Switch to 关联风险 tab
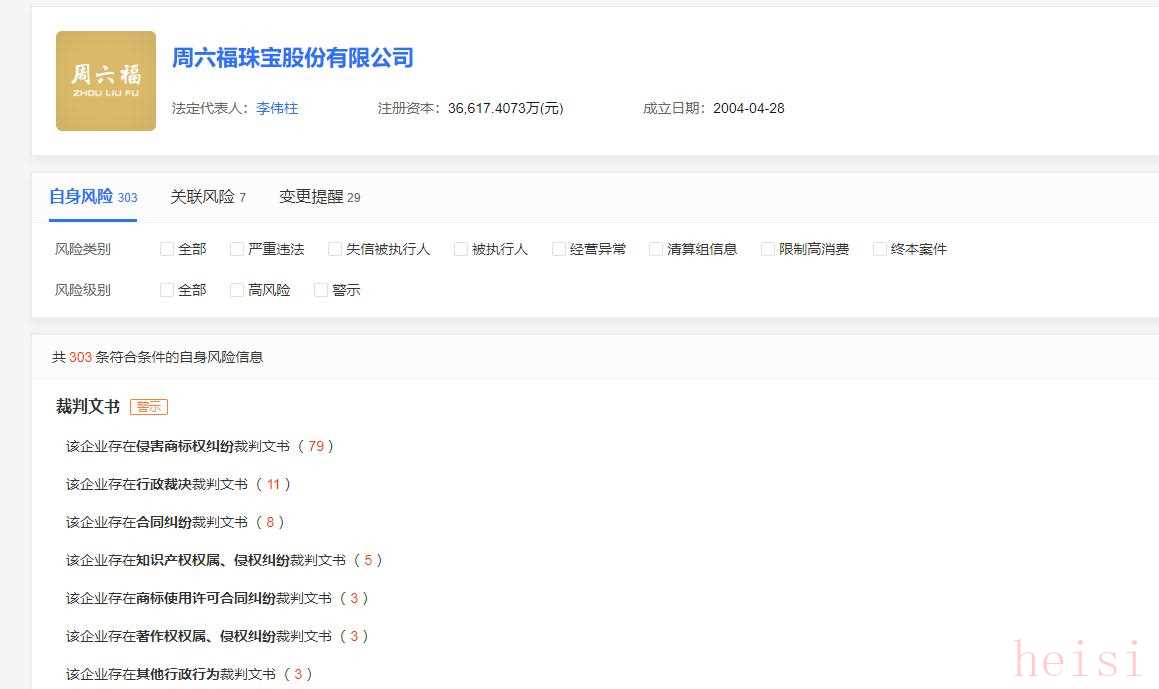 pos(207,197)
